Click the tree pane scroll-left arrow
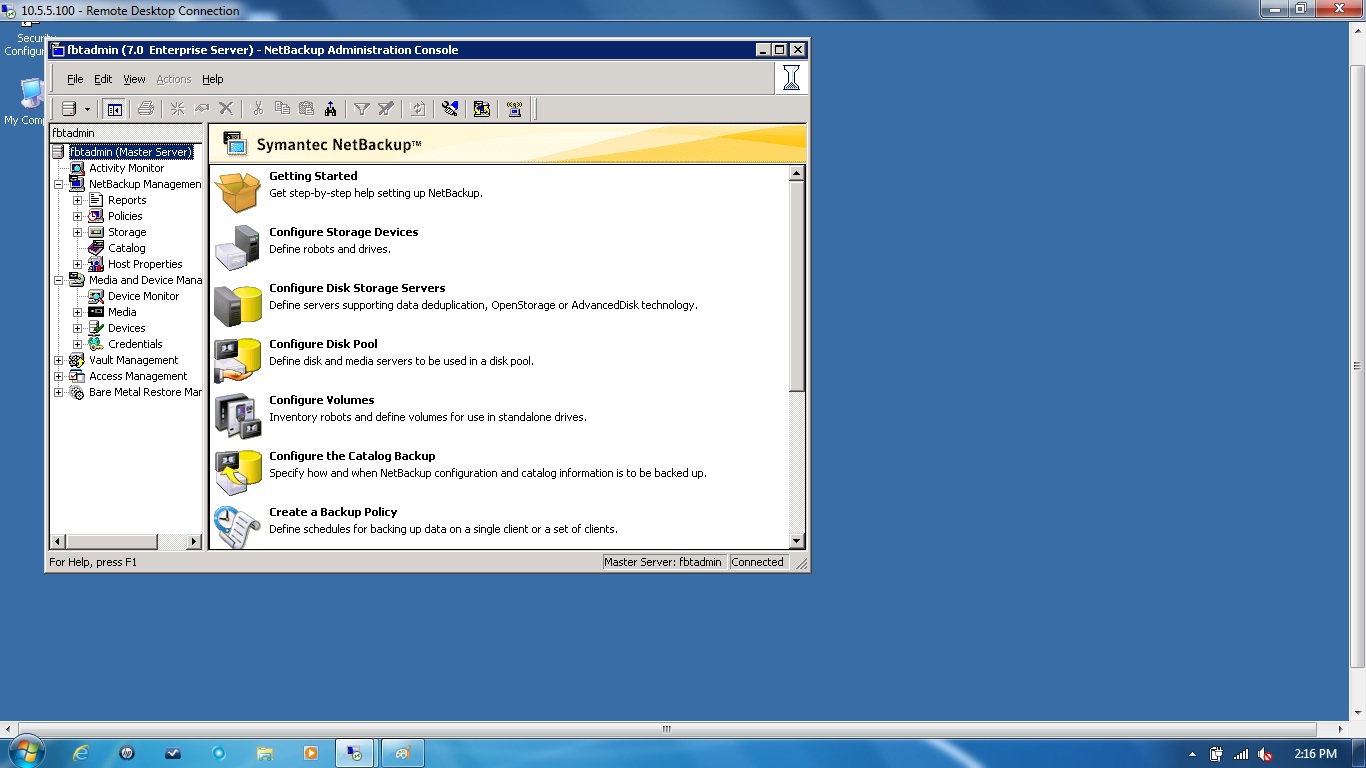The width and height of the screenshot is (1366, 768). (x=58, y=541)
